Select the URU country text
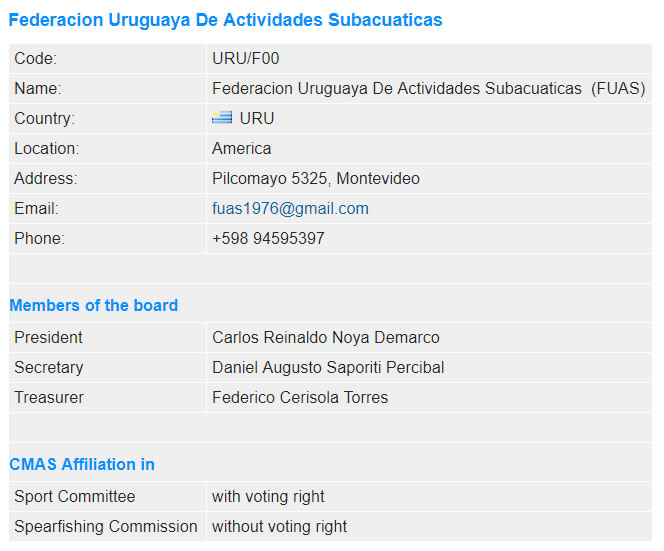Screen dimensions: 664x551 257,119
